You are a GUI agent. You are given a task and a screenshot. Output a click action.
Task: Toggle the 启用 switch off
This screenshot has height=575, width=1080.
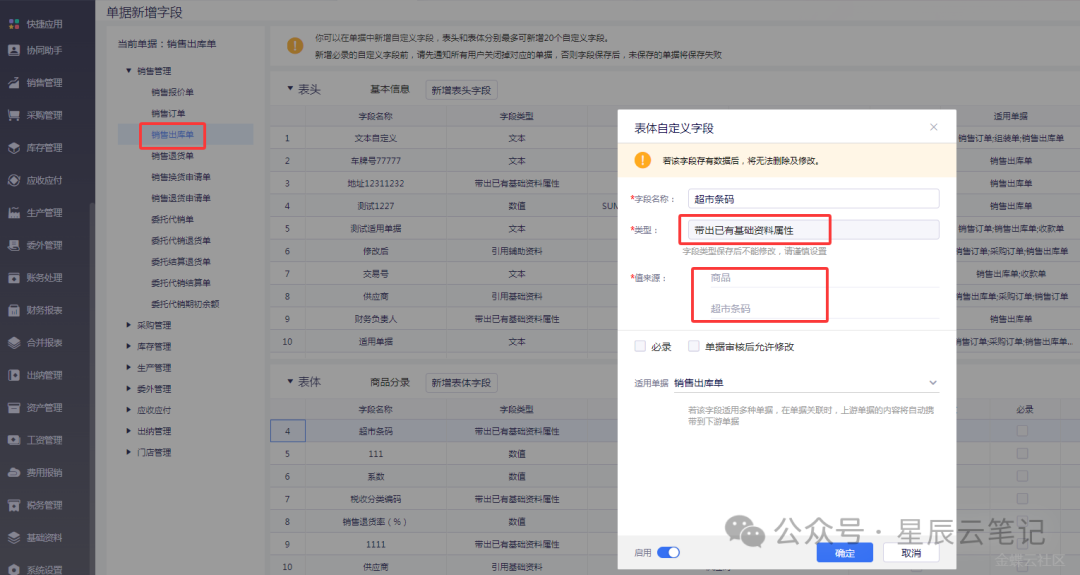668,552
